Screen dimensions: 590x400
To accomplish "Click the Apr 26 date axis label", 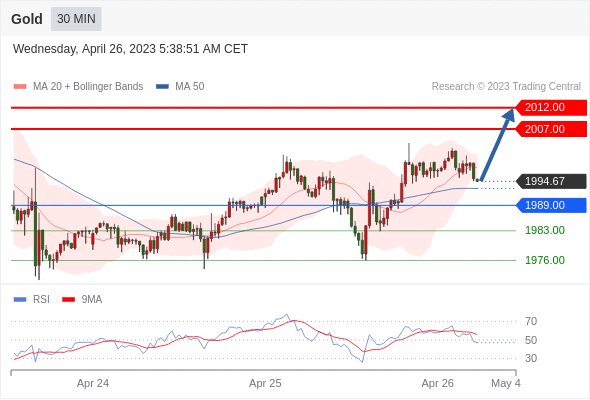I will [x=438, y=383].
